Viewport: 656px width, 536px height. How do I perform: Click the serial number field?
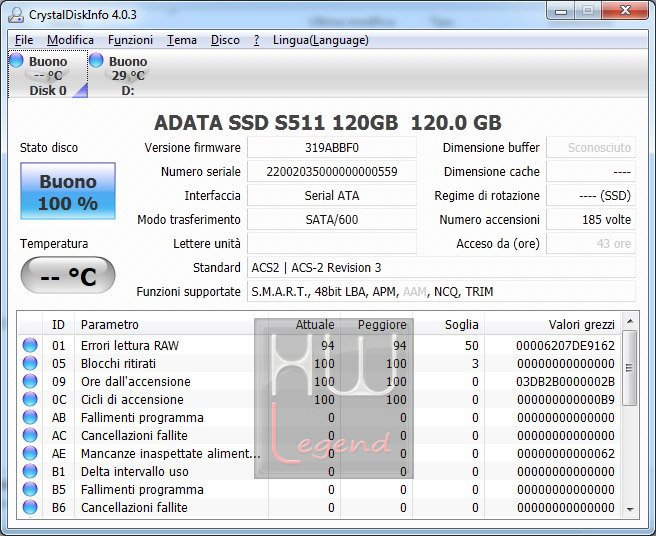332,172
